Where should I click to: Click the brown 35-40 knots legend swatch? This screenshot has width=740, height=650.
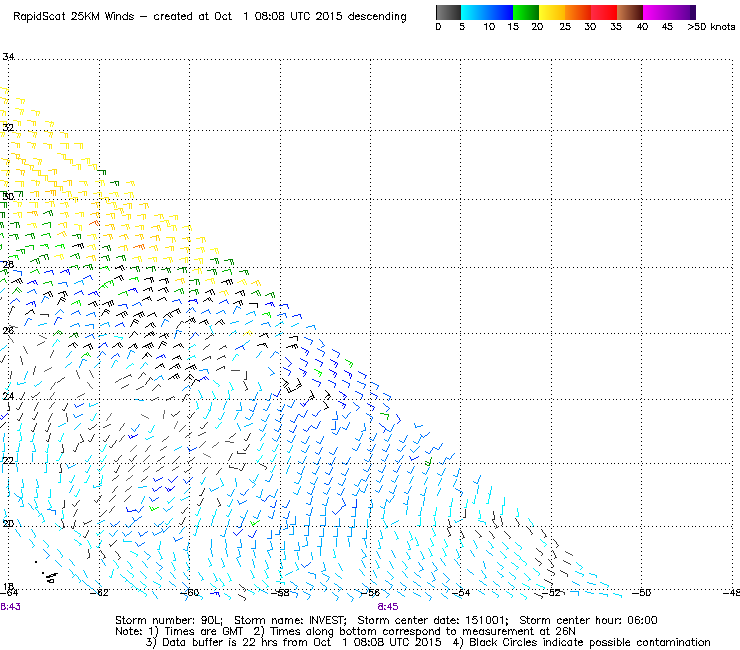(630, 12)
